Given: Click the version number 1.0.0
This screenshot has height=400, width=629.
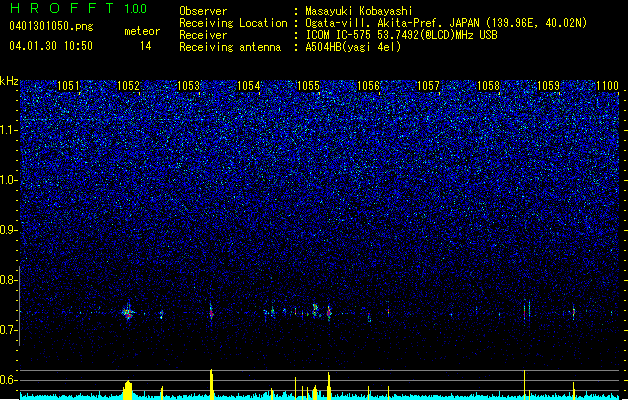Looking at the screenshot, I should (135, 9).
